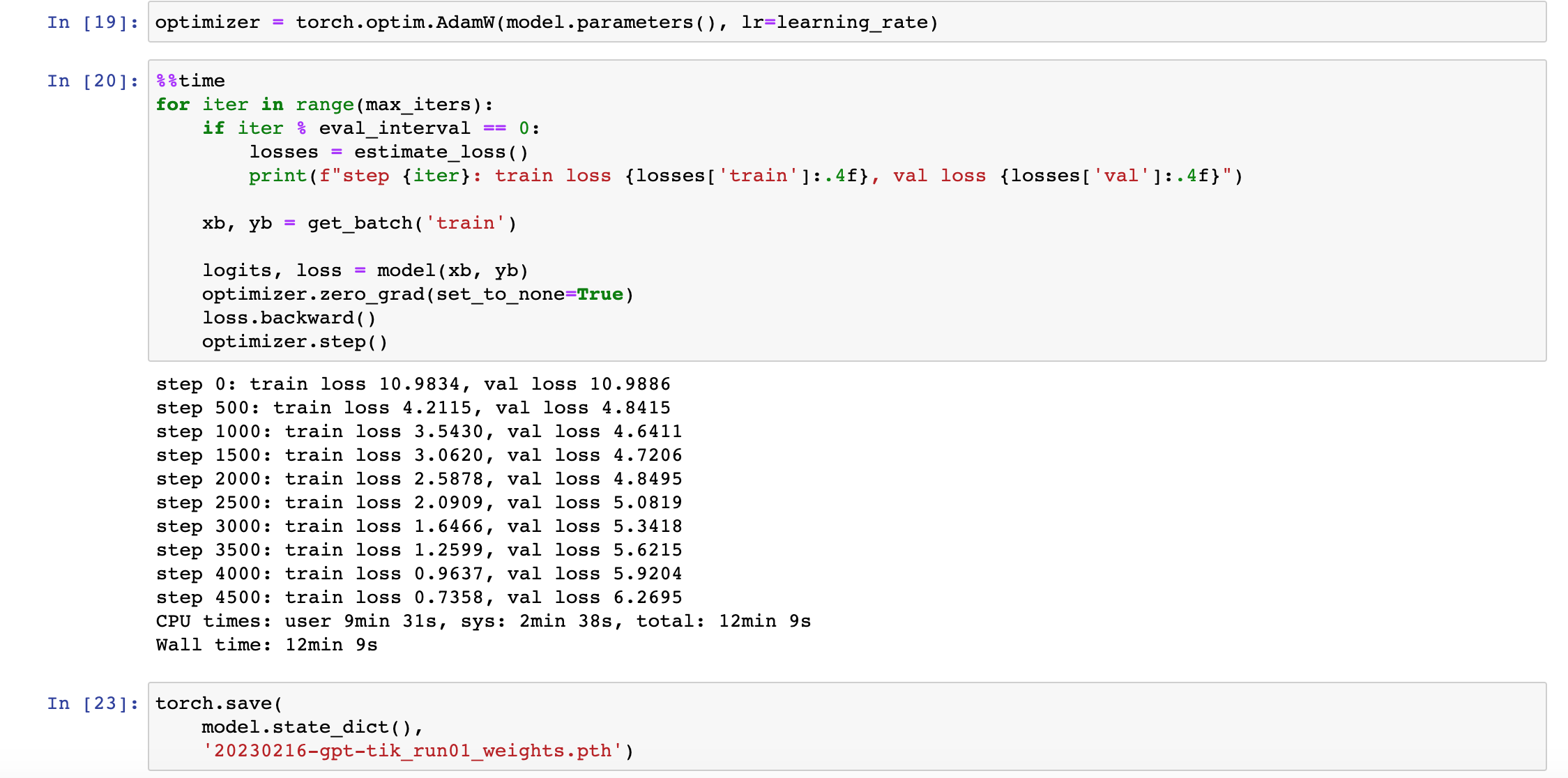Click output line 'step 3500: train loss 1.2599'
This screenshot has height=778, width=1568.
click(x=419, y=550)
